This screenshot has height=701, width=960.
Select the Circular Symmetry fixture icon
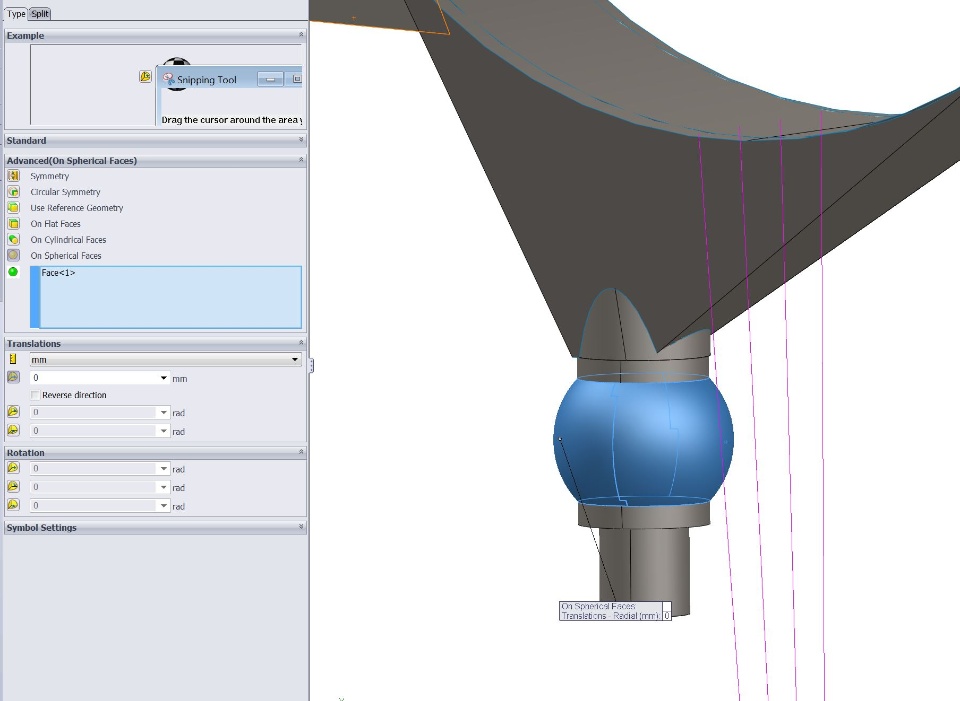[x=13, y=192]
